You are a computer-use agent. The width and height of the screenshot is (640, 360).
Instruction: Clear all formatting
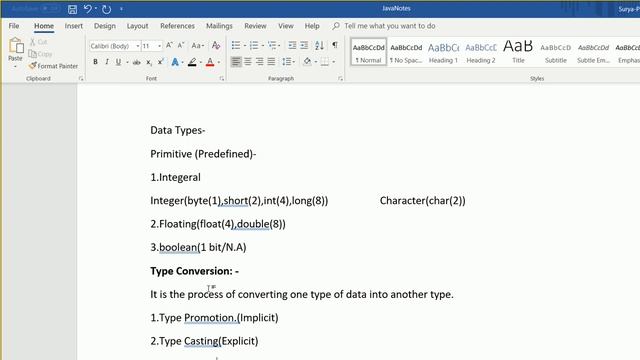216,46
